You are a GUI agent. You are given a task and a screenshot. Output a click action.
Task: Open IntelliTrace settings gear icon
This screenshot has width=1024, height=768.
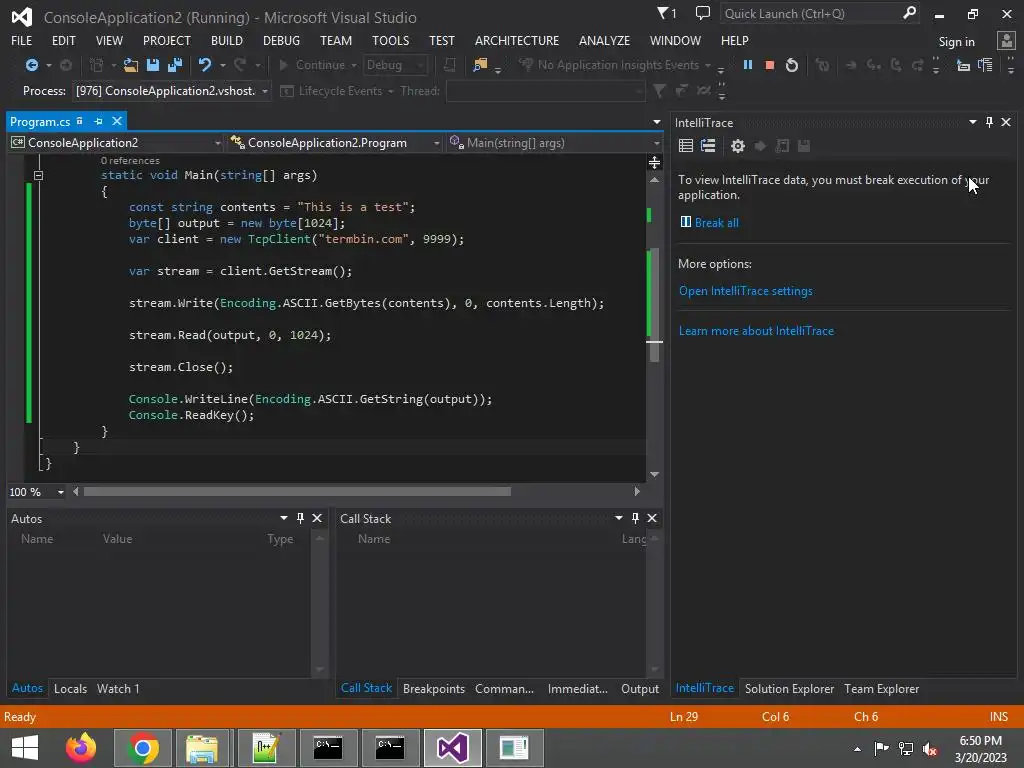pyautogui.click(x=738, y=146)
